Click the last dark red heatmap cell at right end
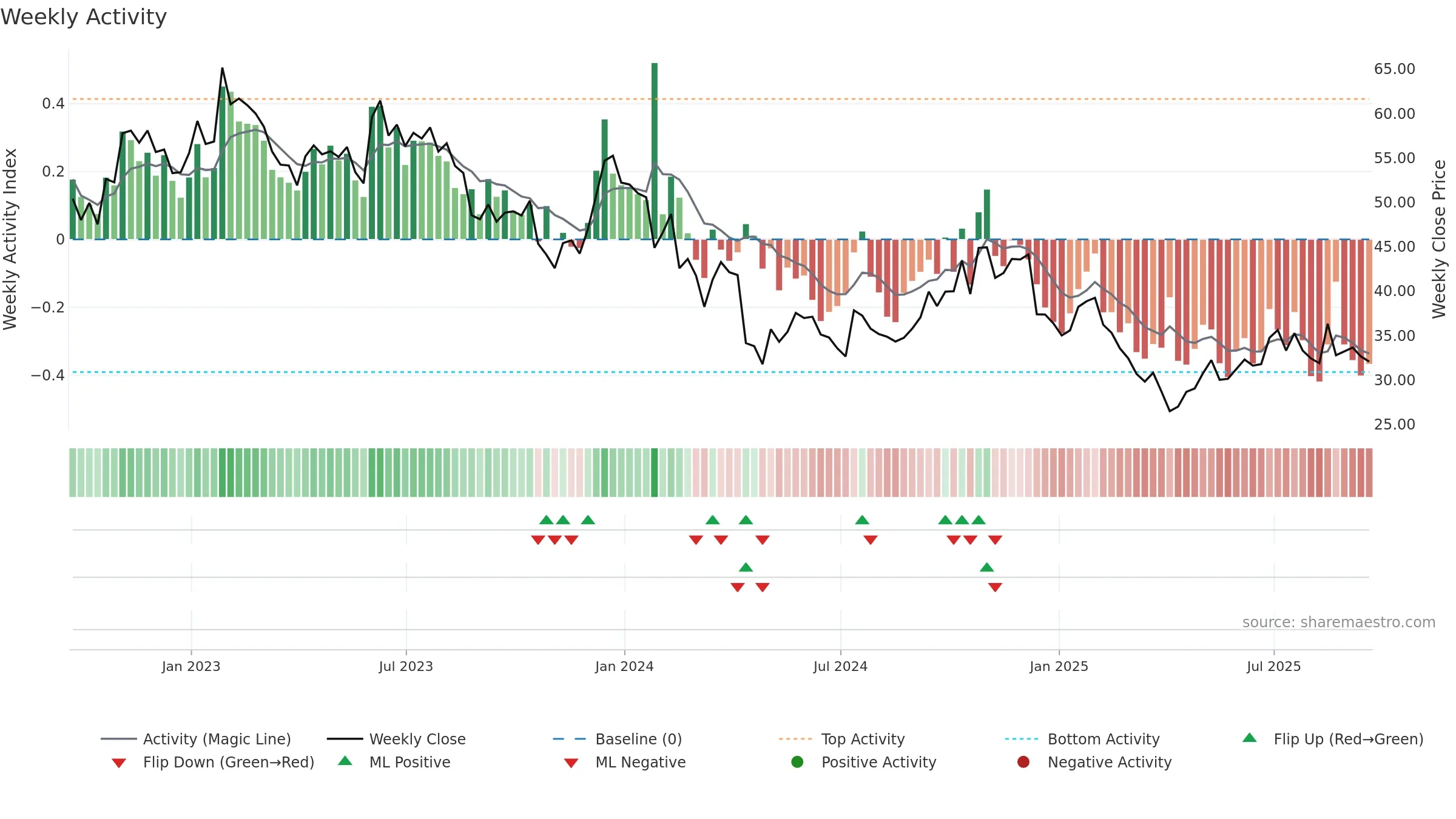The image size is (1456, 819). click(1369, 473)
